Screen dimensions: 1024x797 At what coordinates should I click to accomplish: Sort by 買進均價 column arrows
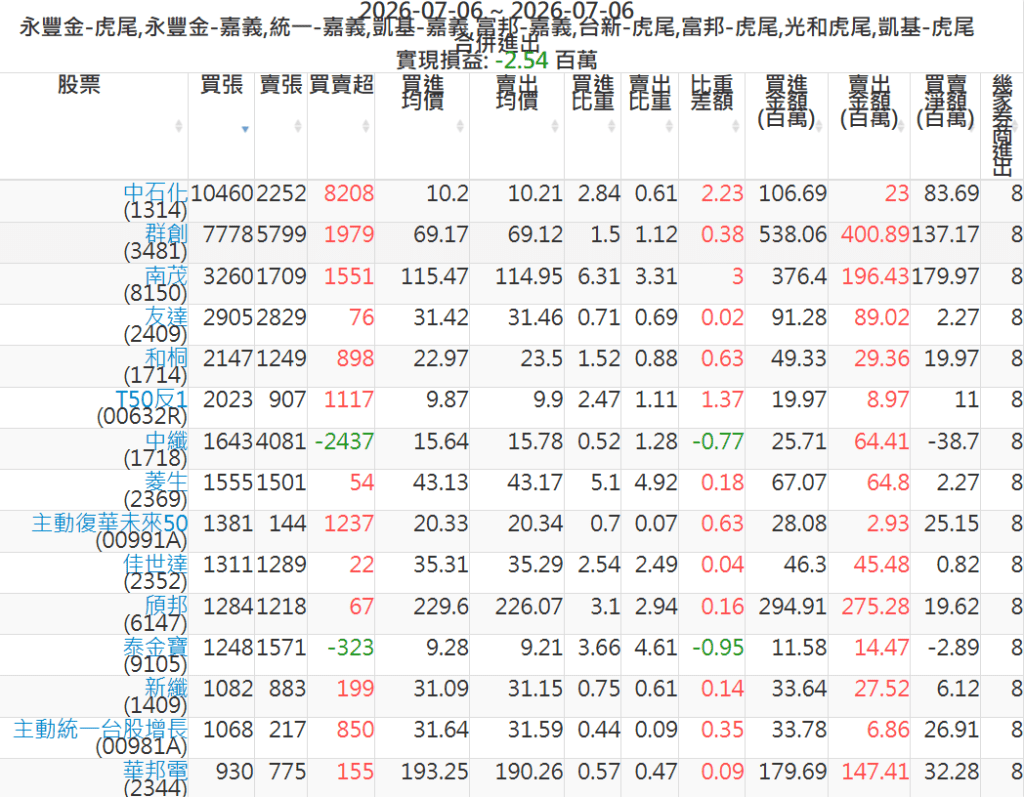click(460, 127)
